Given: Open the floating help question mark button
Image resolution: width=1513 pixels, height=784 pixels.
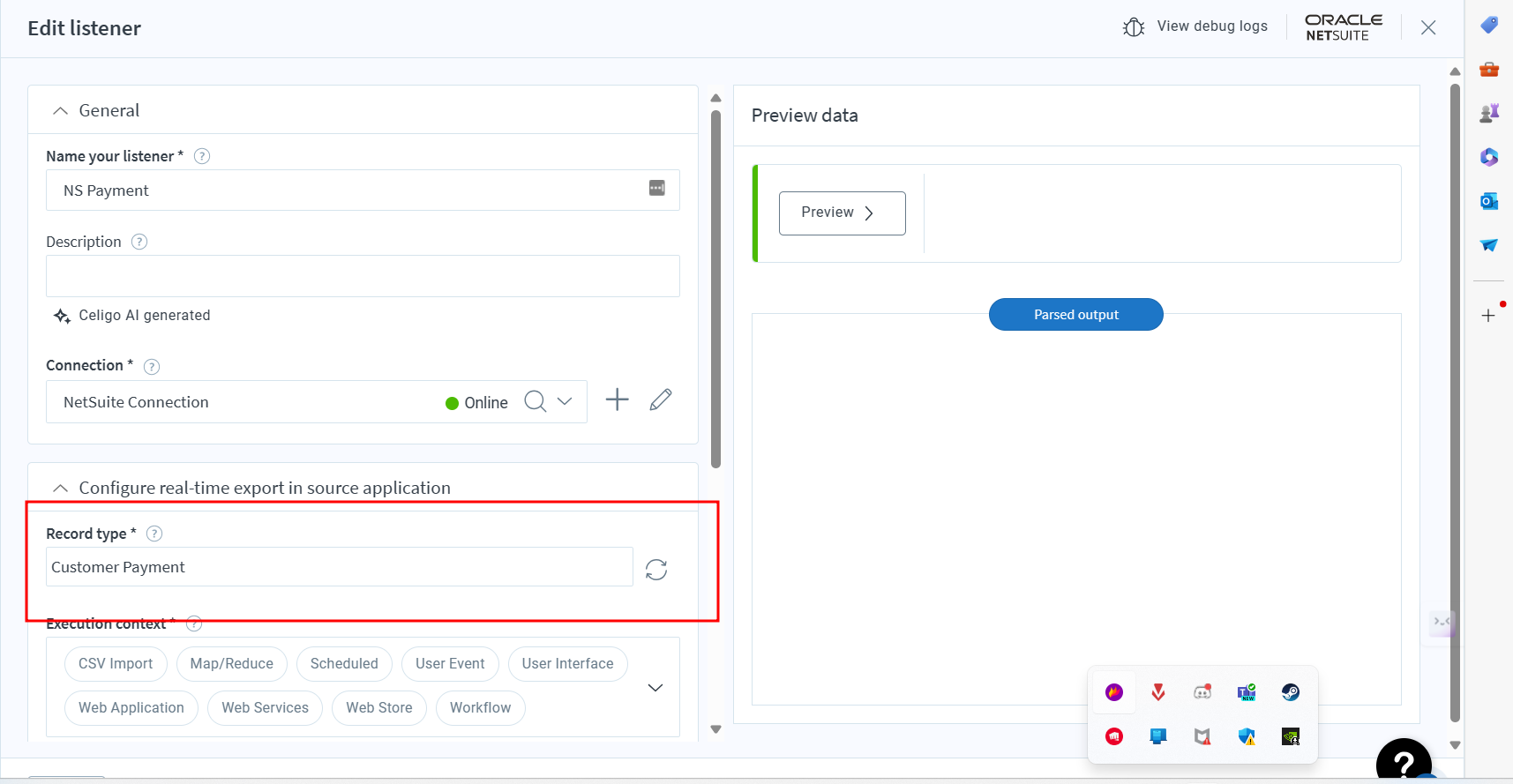Looking at the screenshot, I should pyautogui.click(x=1403, y=762).
